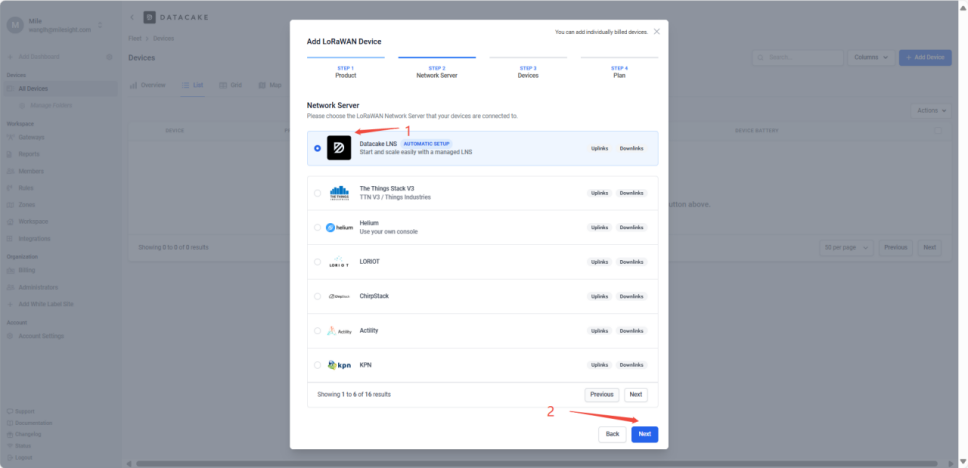Switch to Grid view tab
The width and height of the screenshot is (968, 468).
pos(231,85)
